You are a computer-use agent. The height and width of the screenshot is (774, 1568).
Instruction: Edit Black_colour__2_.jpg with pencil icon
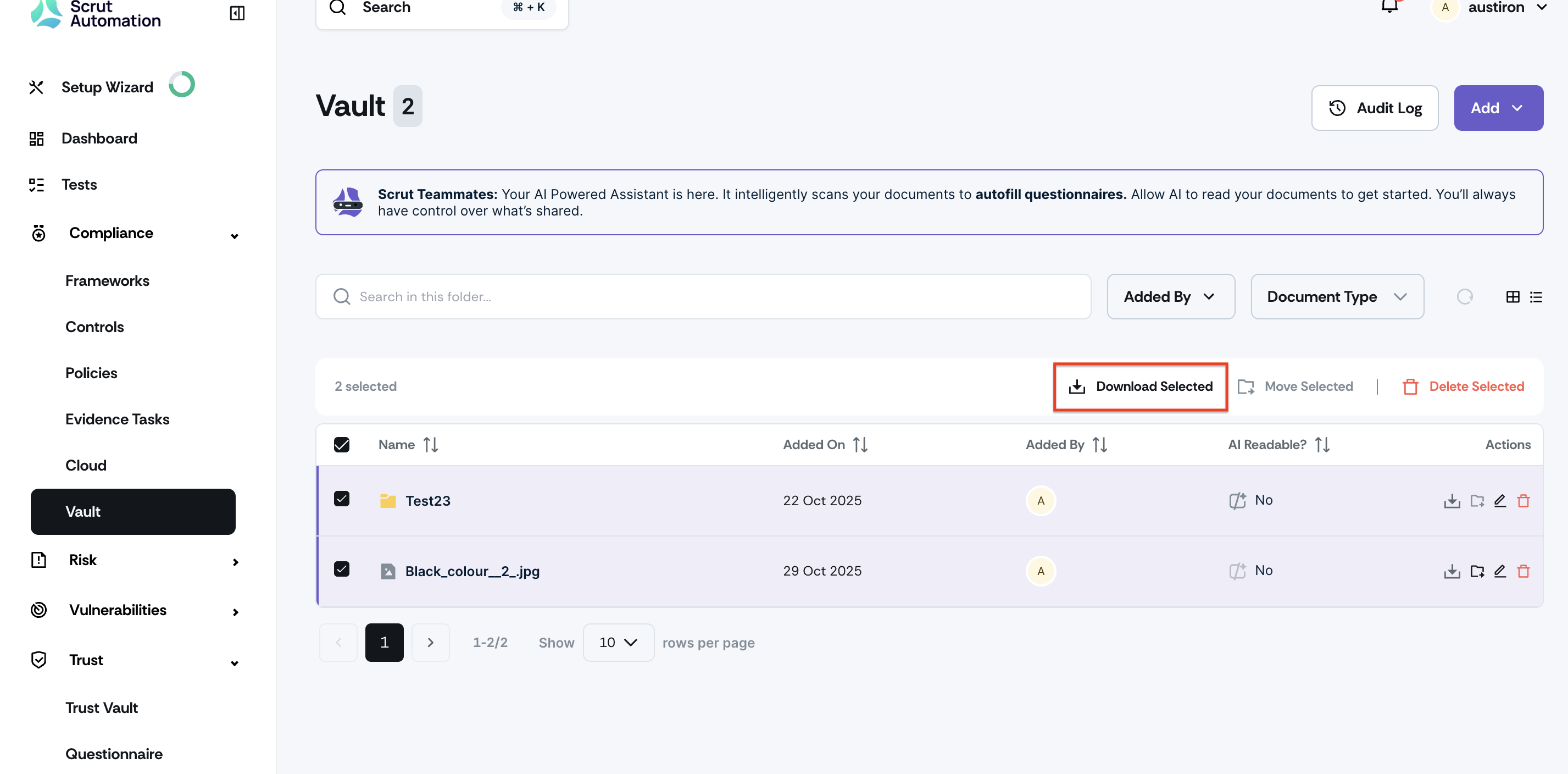coord(1500,571)
